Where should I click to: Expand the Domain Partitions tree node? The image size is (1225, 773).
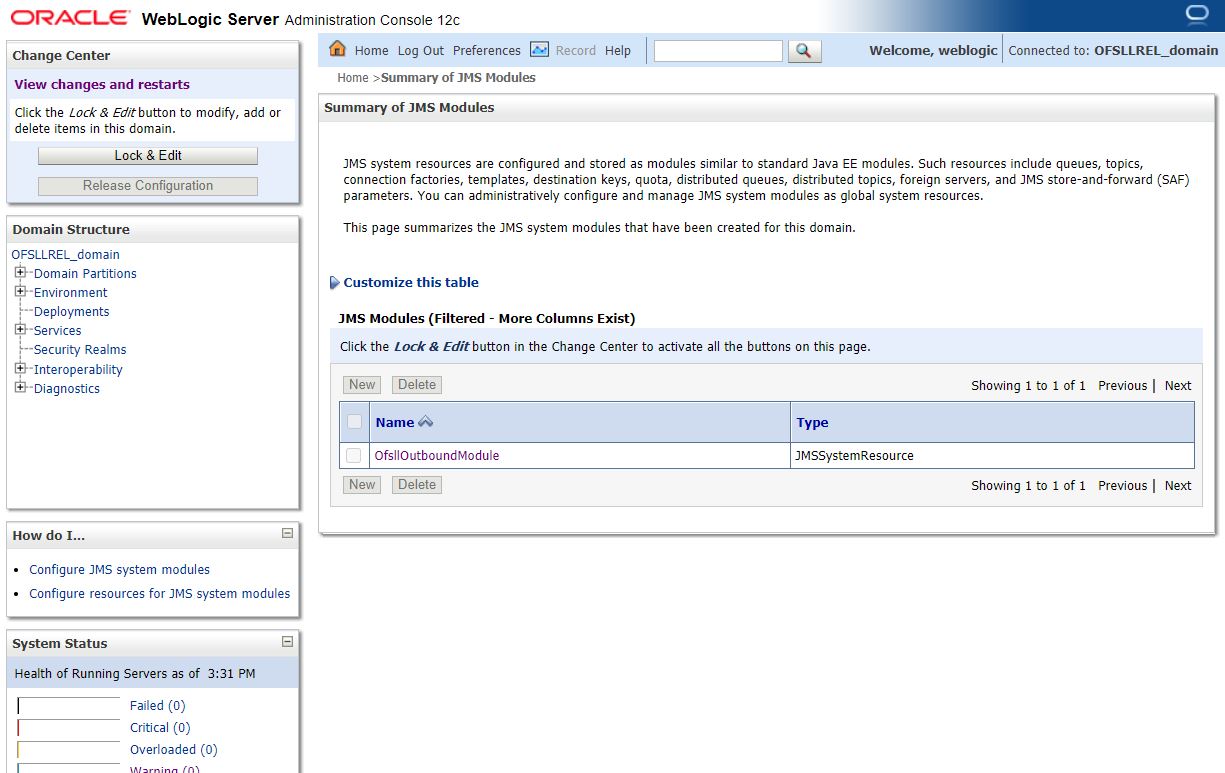point(20,272)
